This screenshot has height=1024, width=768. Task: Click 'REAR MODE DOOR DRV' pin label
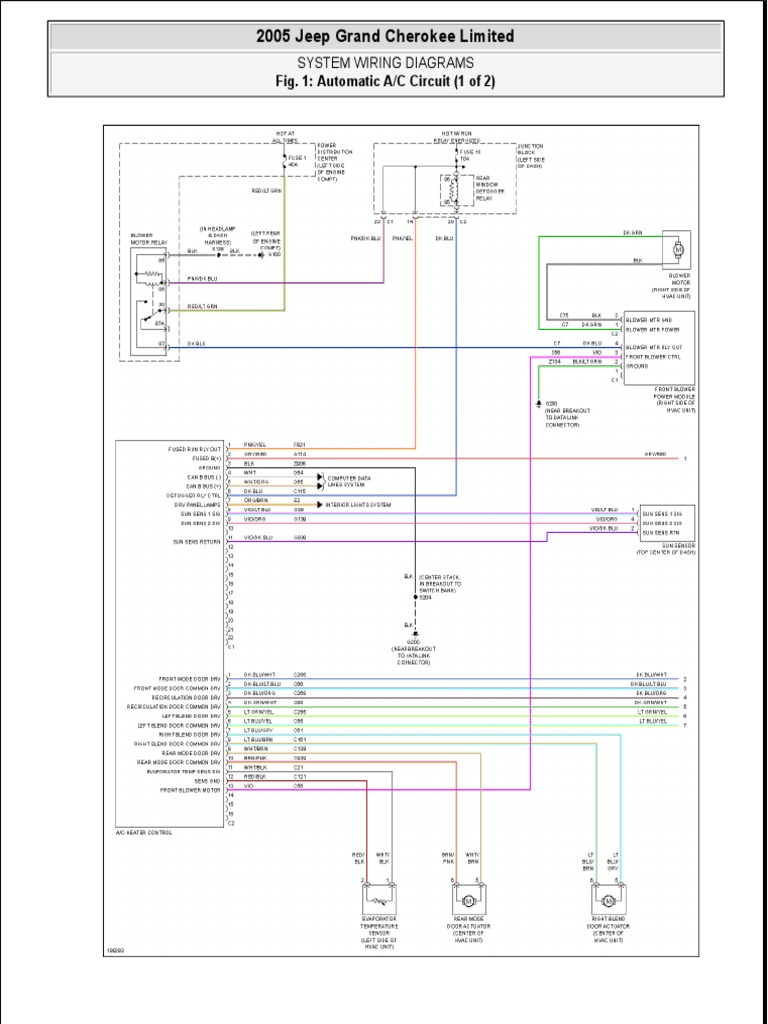point(190,752)
